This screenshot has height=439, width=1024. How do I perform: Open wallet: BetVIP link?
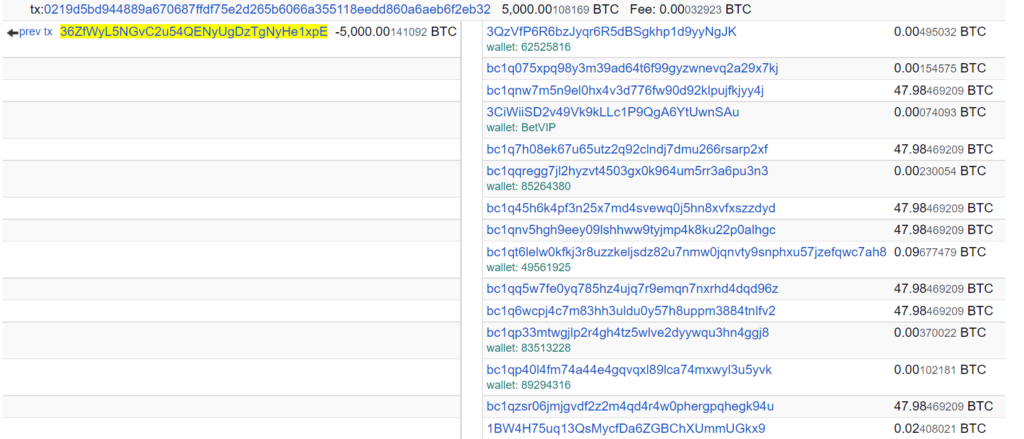(x=521, y=127)
